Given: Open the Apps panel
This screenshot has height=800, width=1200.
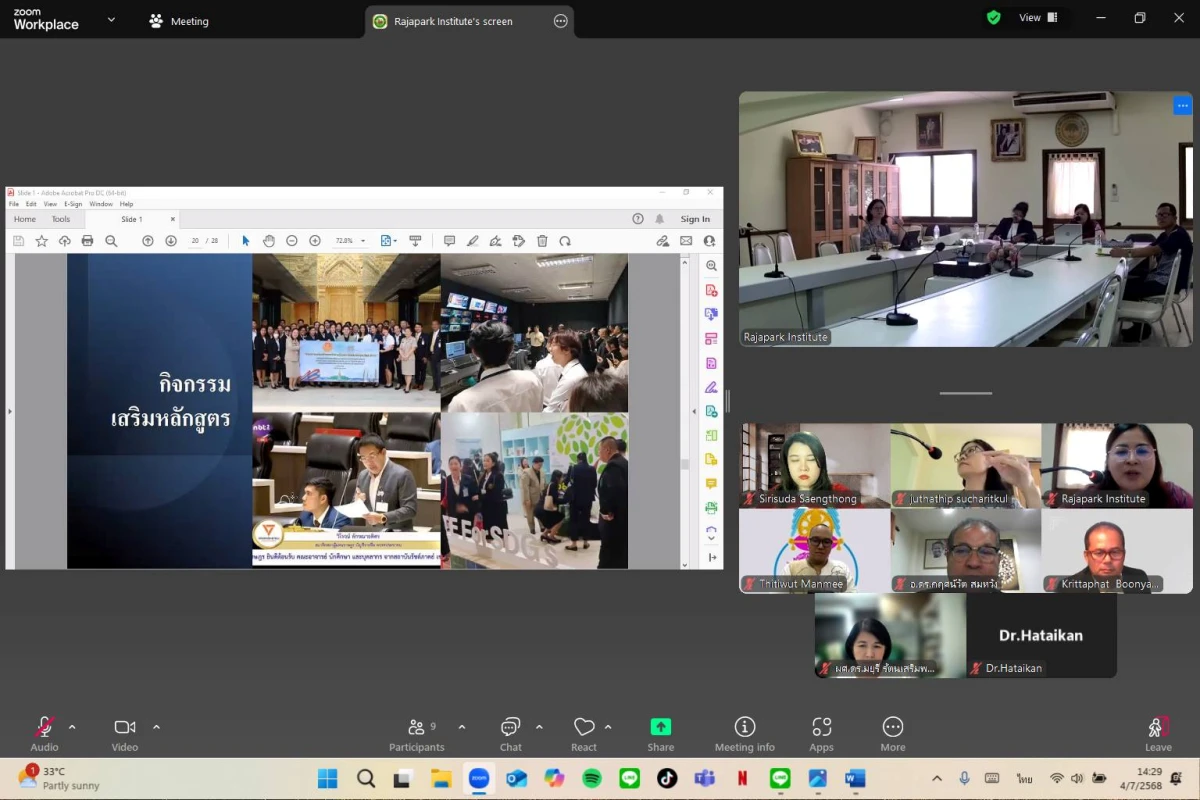Looking at the screenshot, I should point(822,734).
